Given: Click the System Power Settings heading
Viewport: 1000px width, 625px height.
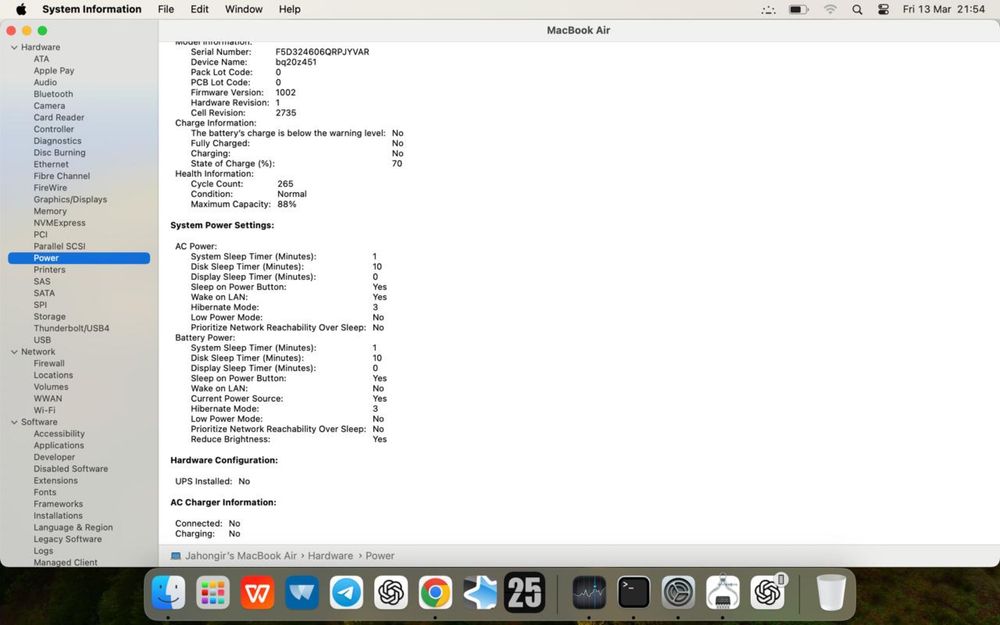Looking at the screenshot, I should pos(222,225).
